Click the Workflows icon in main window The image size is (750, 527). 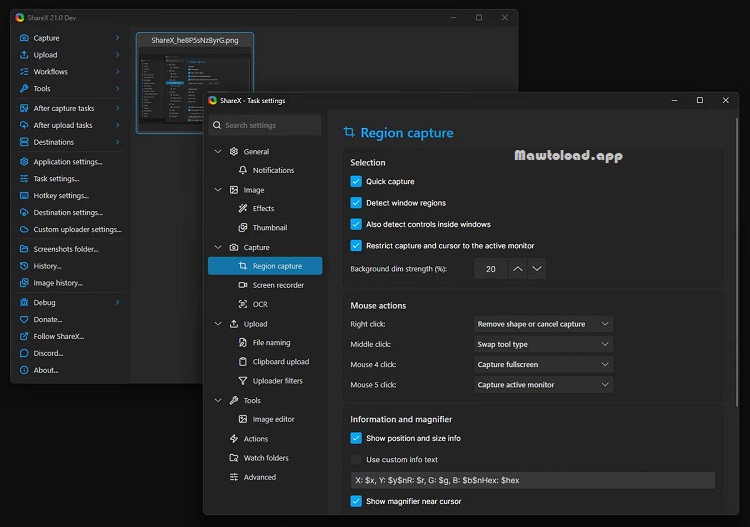(24, 72)
